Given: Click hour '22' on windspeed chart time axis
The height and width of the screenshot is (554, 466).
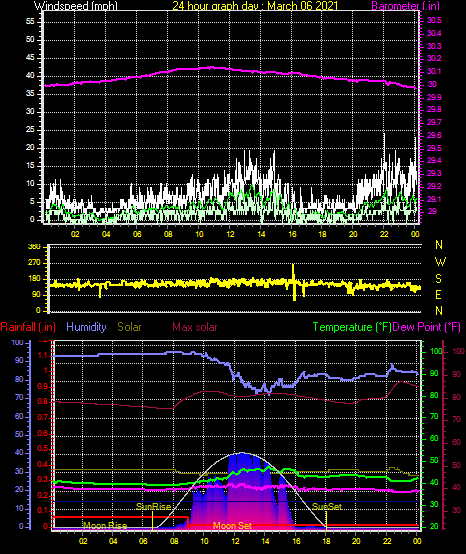Looking at the screenshot, I should [x=384, y=234].
